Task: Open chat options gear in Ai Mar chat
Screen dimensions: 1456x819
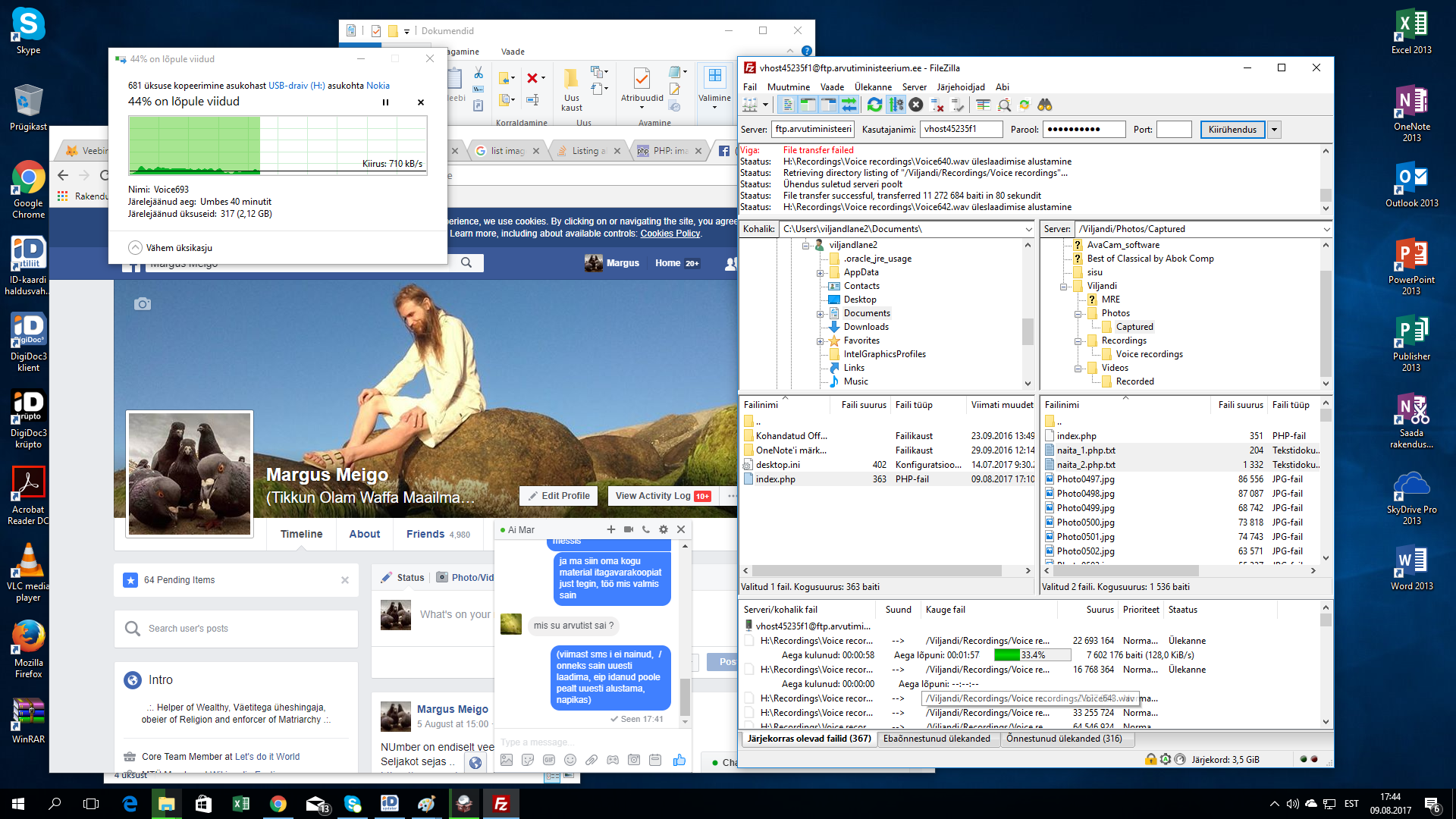Action: [x=664, y=529]
